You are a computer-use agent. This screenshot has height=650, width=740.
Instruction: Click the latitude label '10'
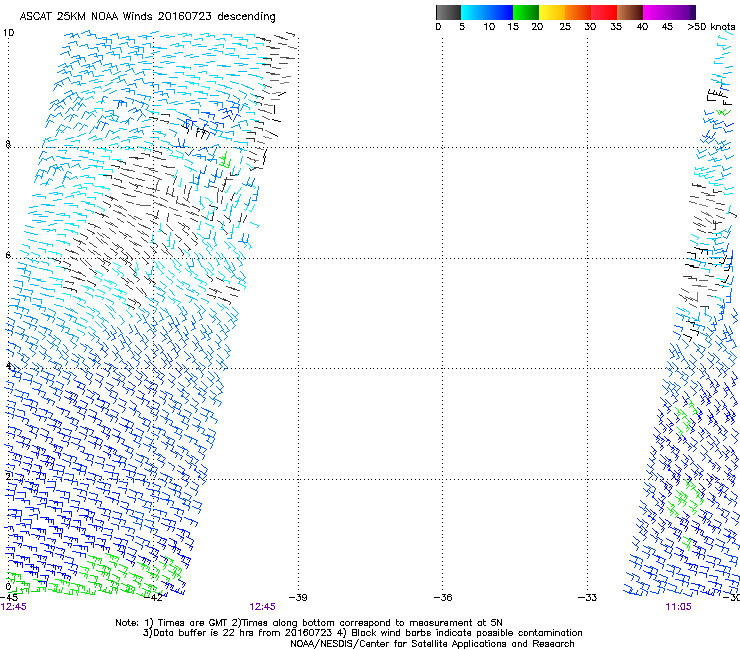(8, 33)
